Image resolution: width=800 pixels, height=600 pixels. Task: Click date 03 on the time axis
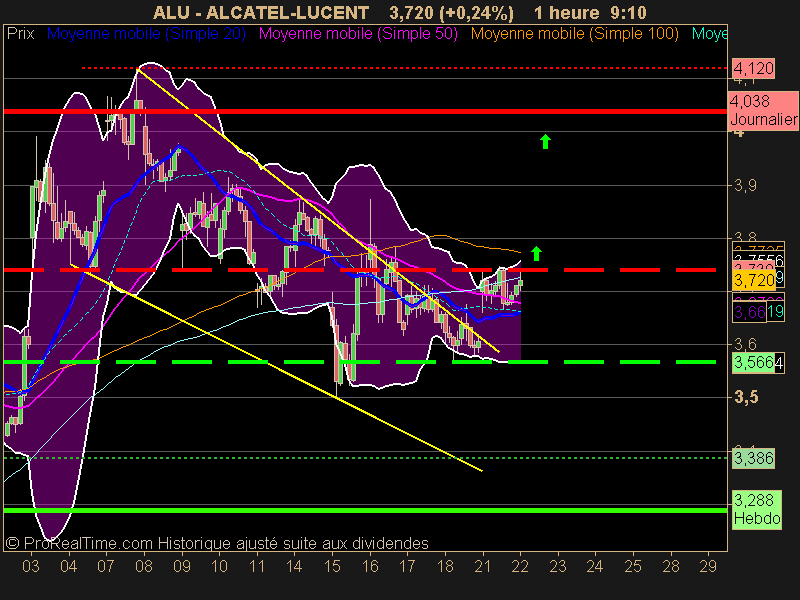31,566
